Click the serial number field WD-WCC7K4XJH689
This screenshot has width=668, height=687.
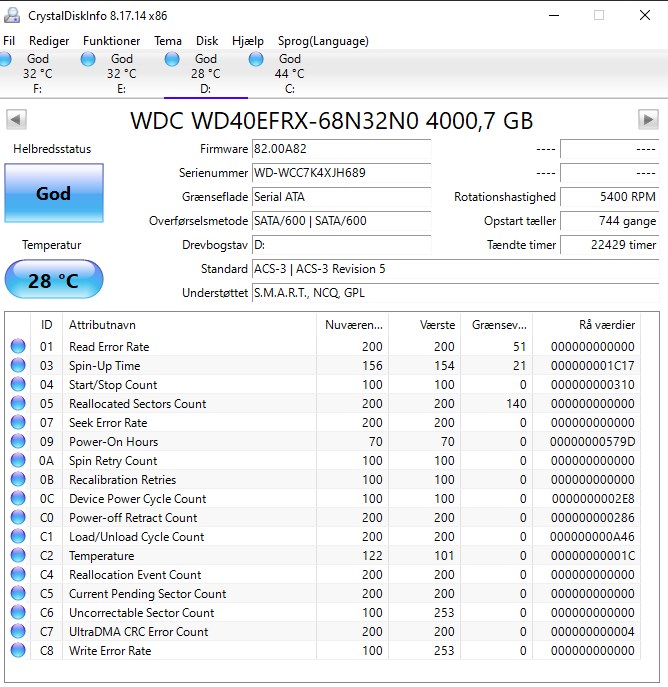click(342, 173)
